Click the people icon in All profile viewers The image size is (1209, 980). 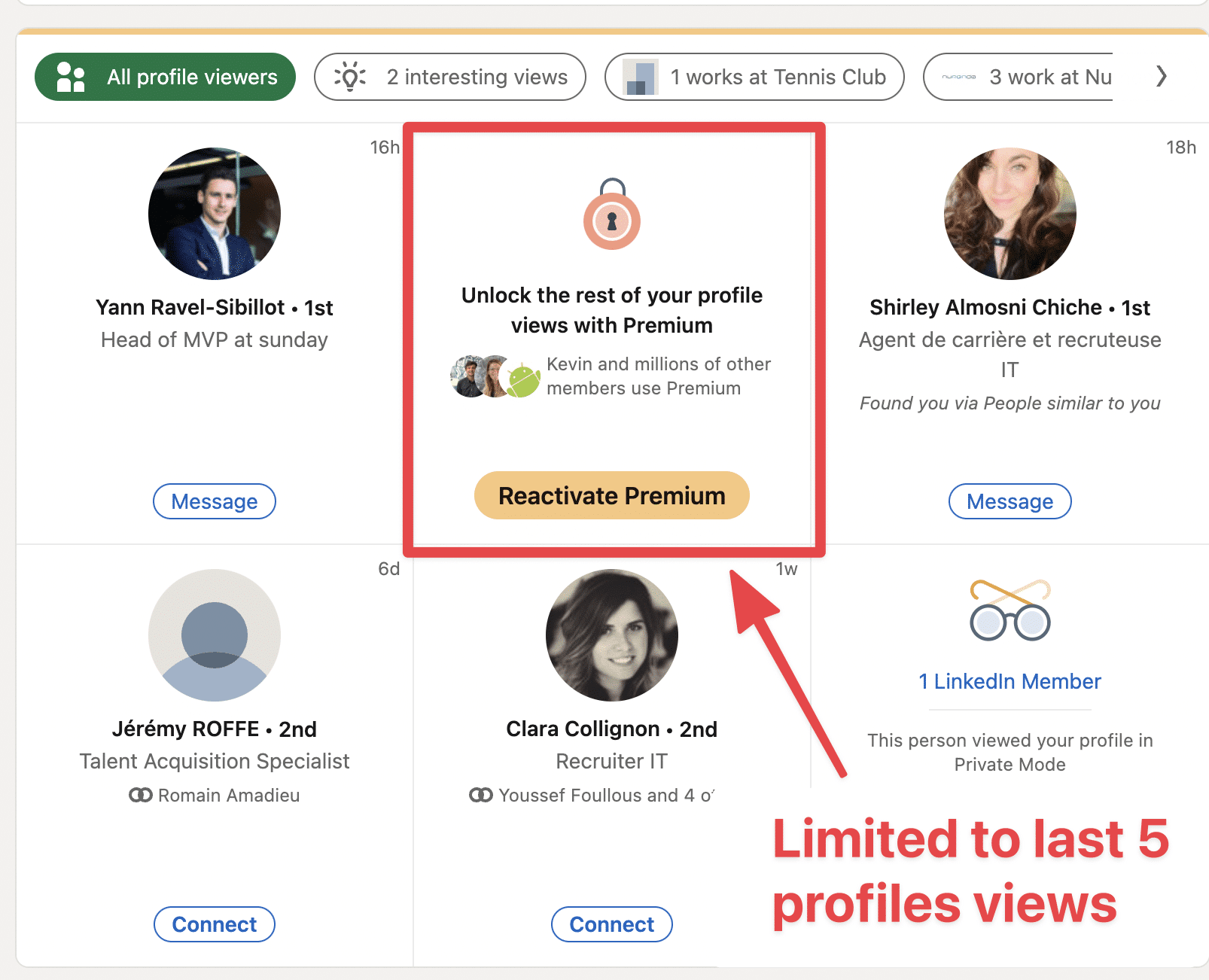(x=71, y=77)
